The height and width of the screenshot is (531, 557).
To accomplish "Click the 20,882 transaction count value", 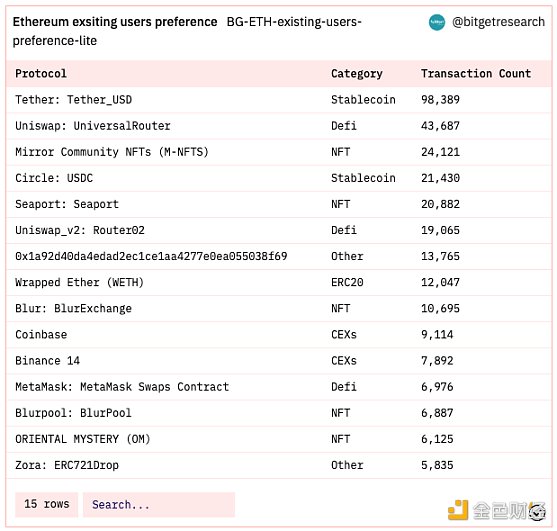I will pyautogui.click(x=440, y=204).
